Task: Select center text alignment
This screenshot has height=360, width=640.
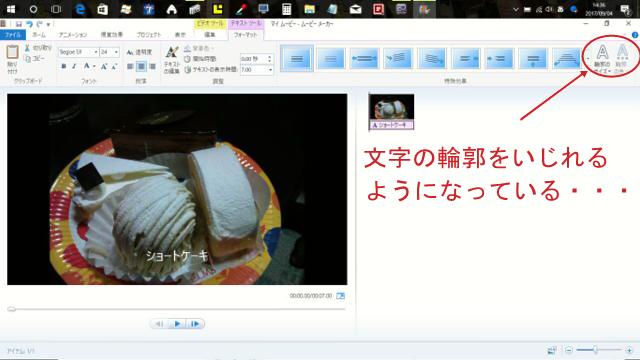Action: click(x=141, y=66)
